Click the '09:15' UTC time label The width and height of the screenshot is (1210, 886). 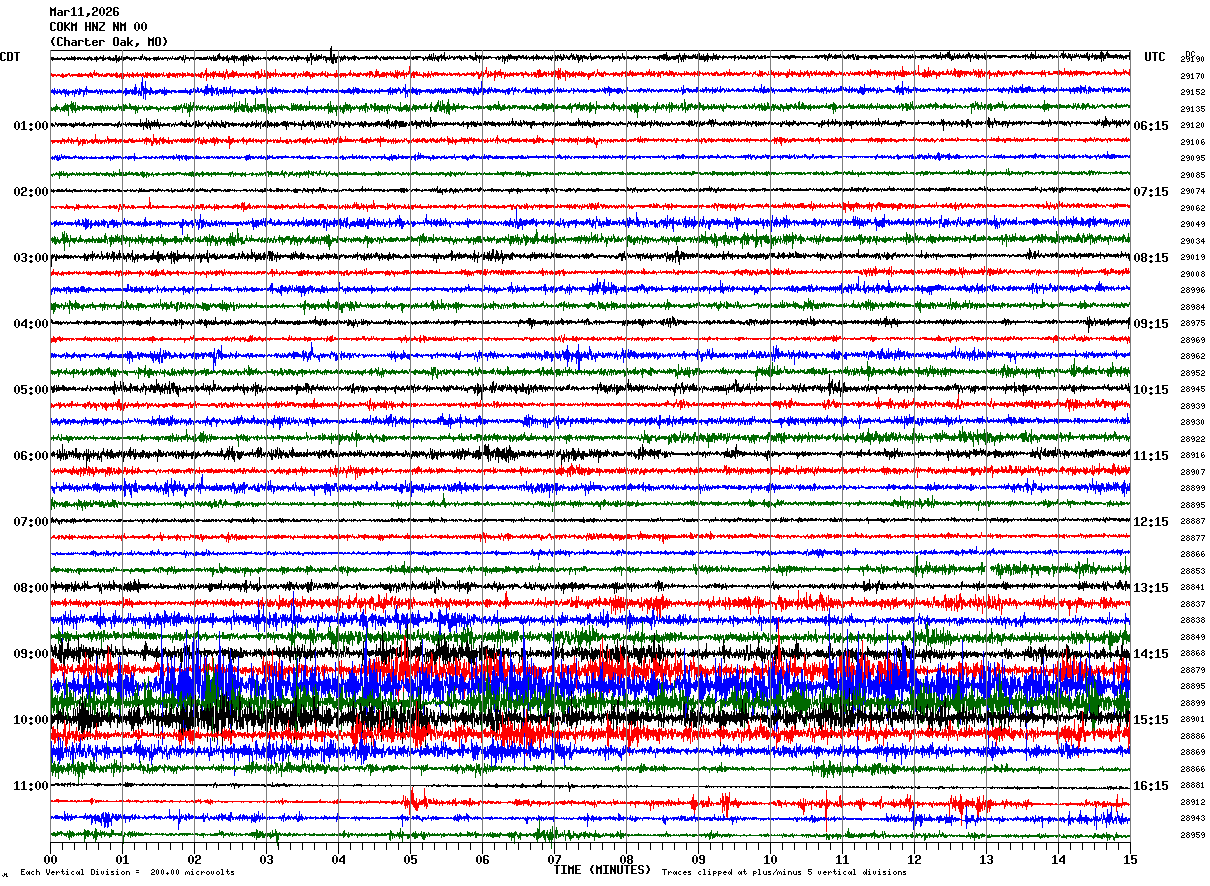(x=1151, y=324)
